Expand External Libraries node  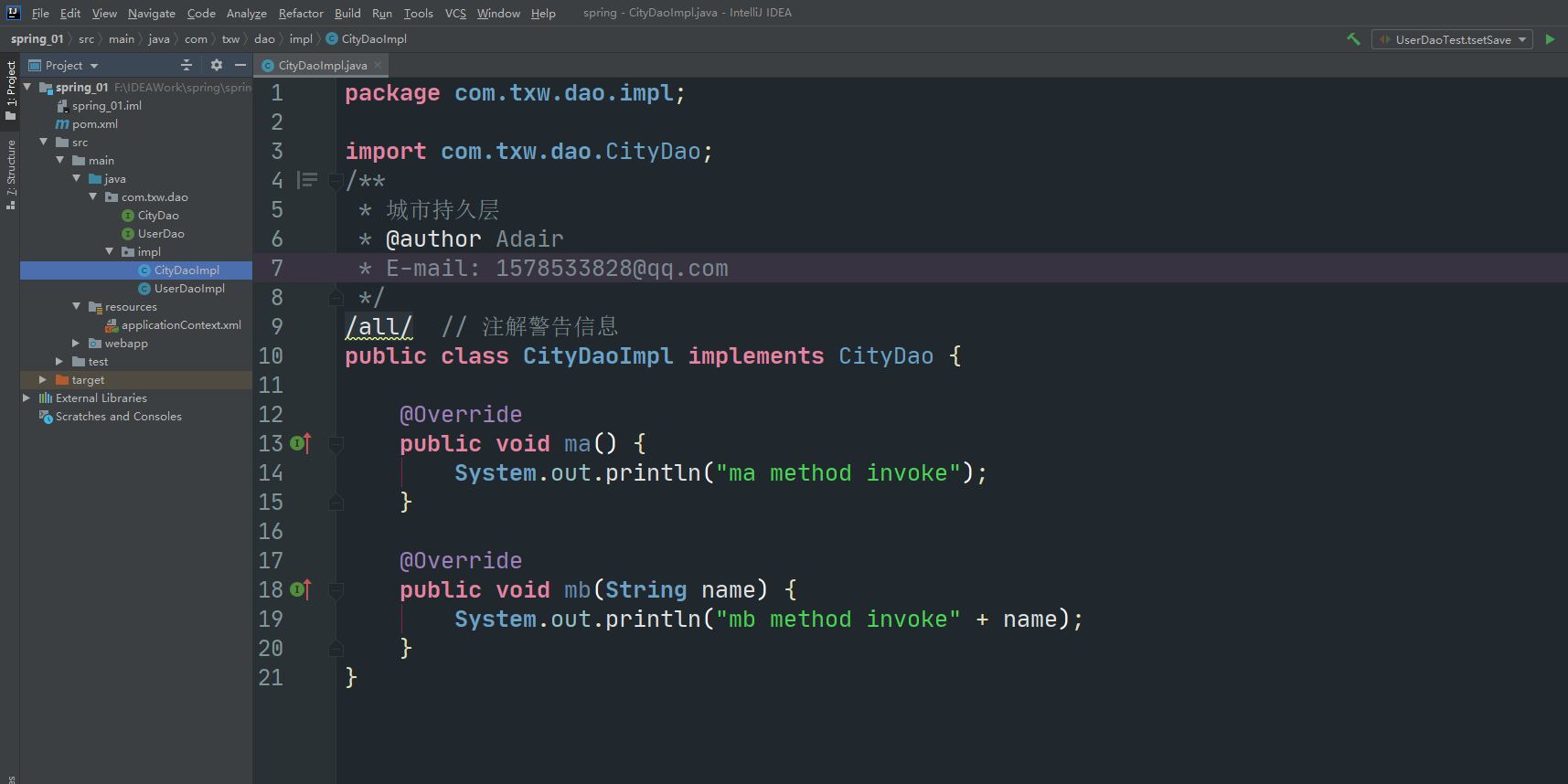27,397
